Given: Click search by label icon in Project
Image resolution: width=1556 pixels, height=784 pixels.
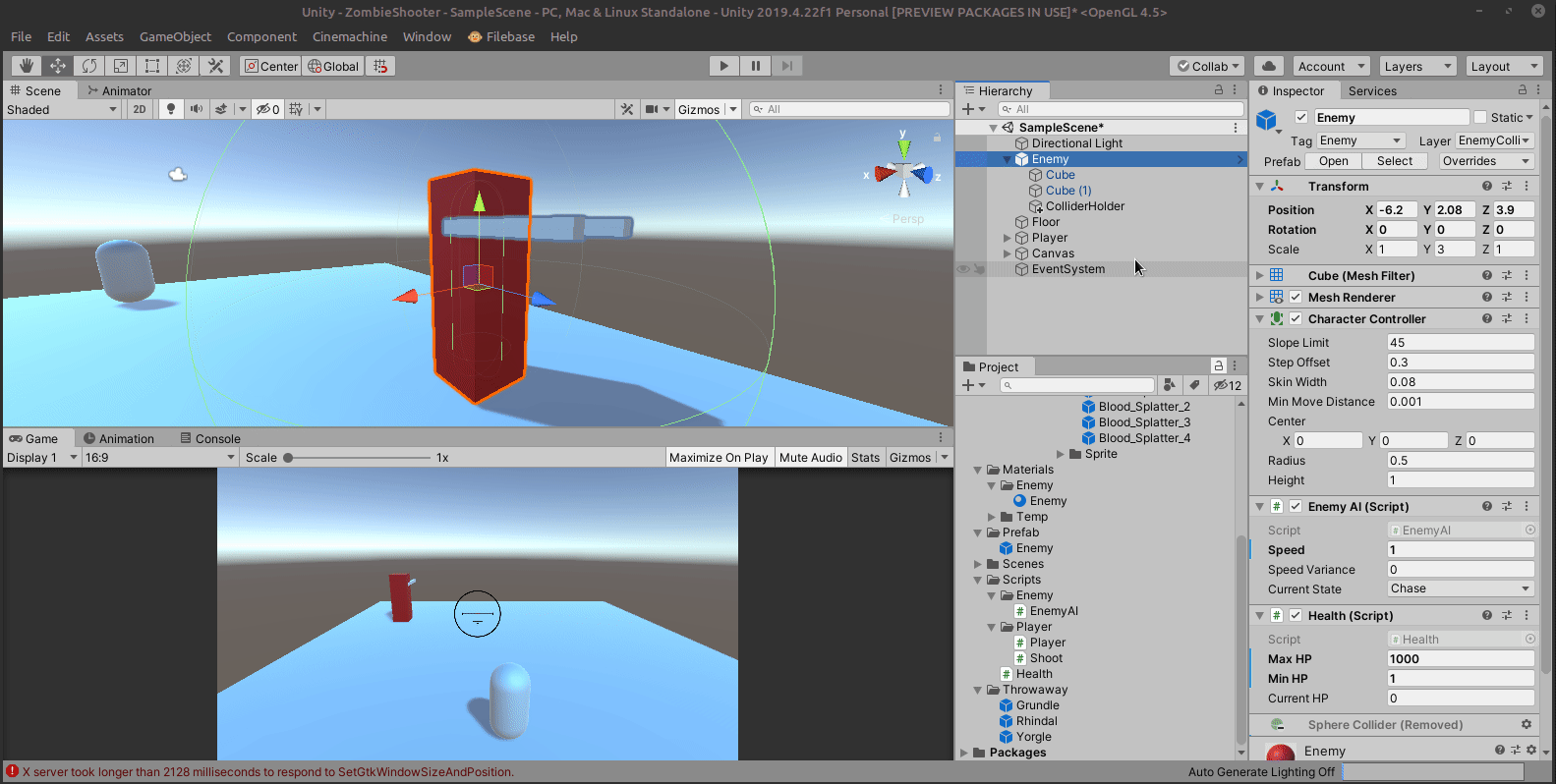Looking at the screenshot, I should coord(1194,385).
